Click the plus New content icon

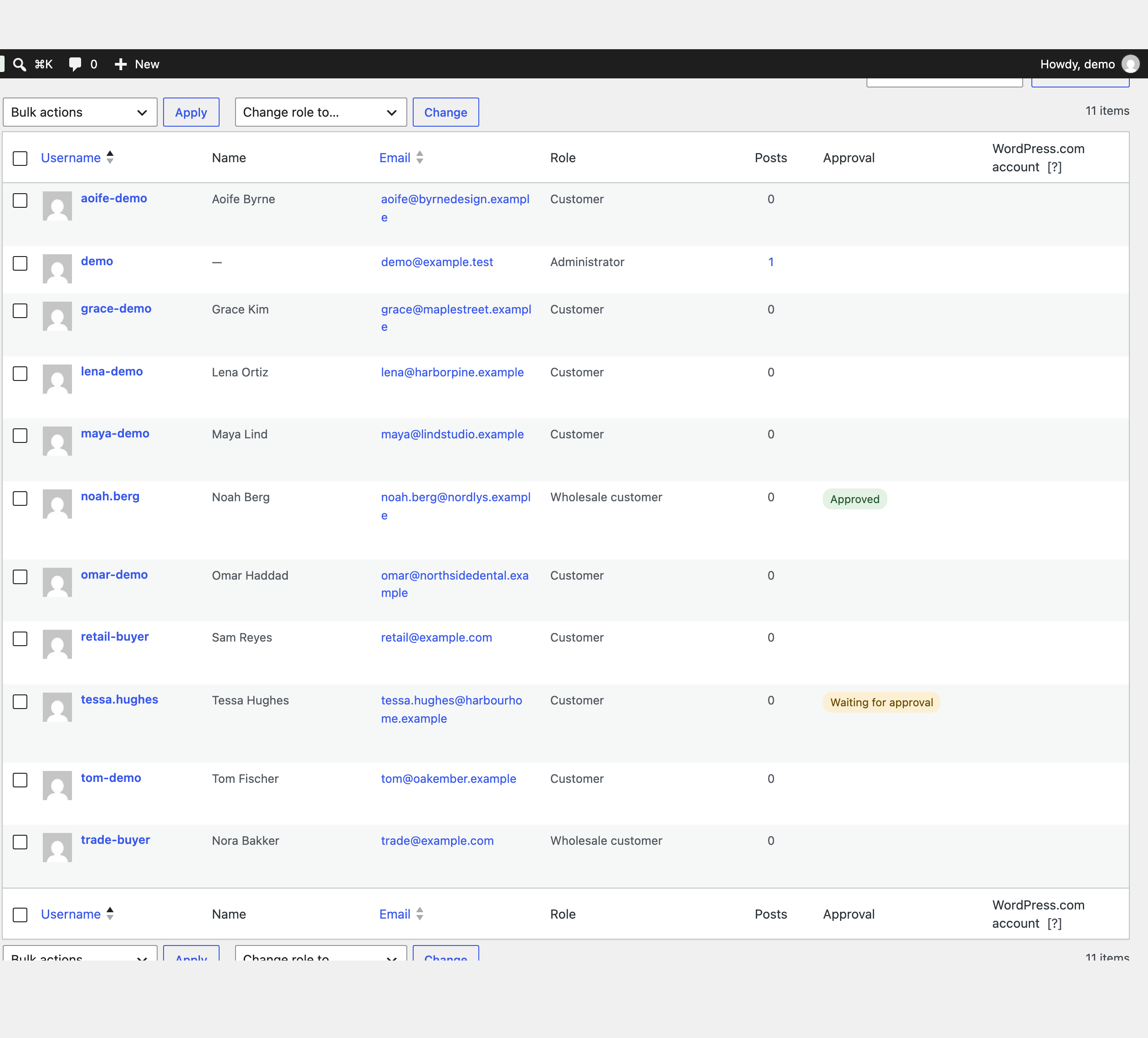point(121,64)
